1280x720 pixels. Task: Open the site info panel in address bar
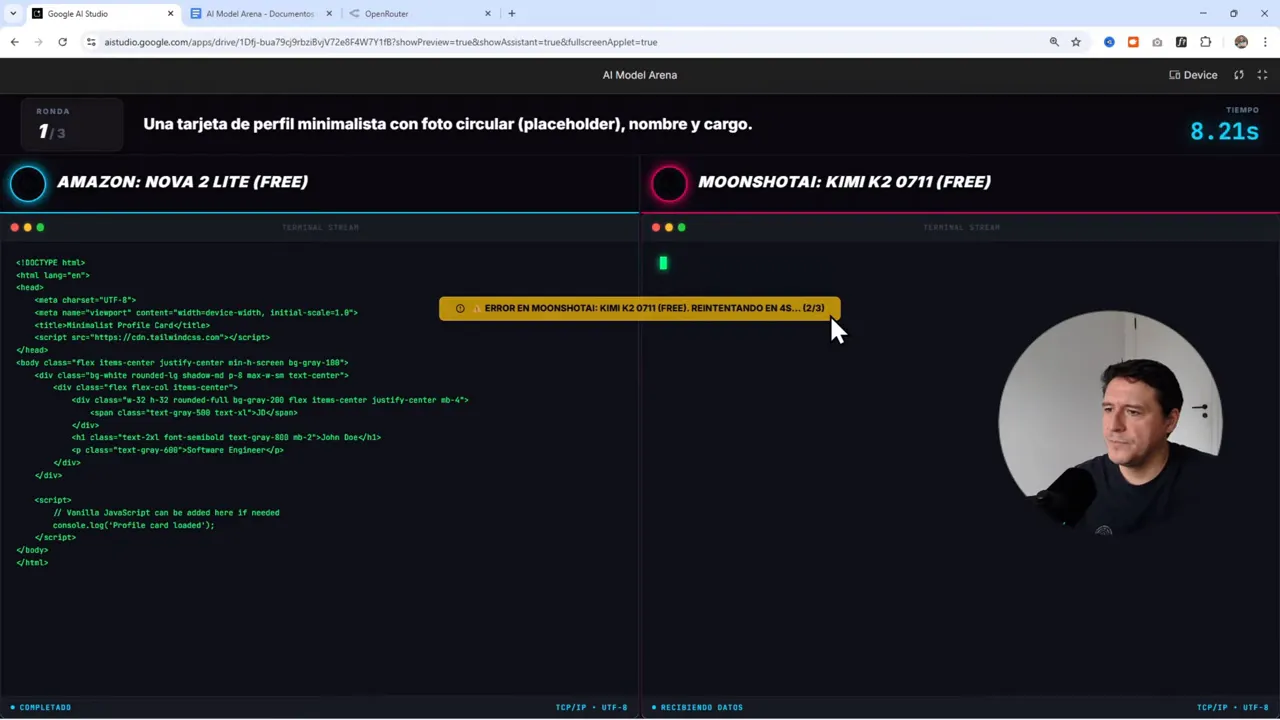point(91,42)
